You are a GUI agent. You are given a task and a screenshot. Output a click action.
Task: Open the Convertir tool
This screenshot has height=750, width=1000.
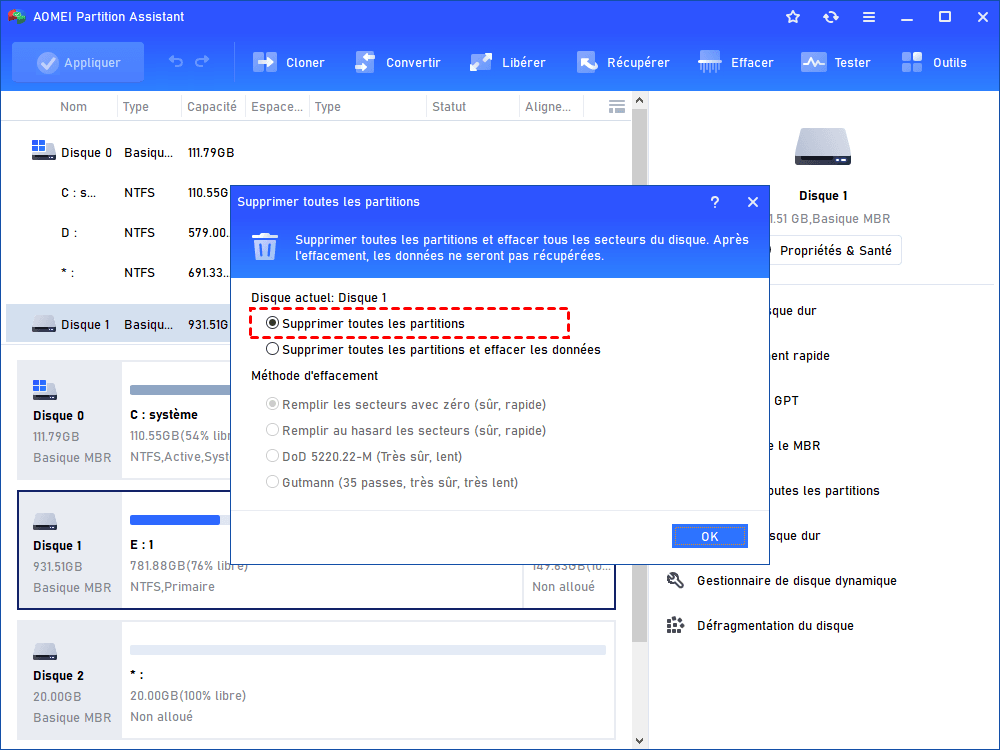398,62
